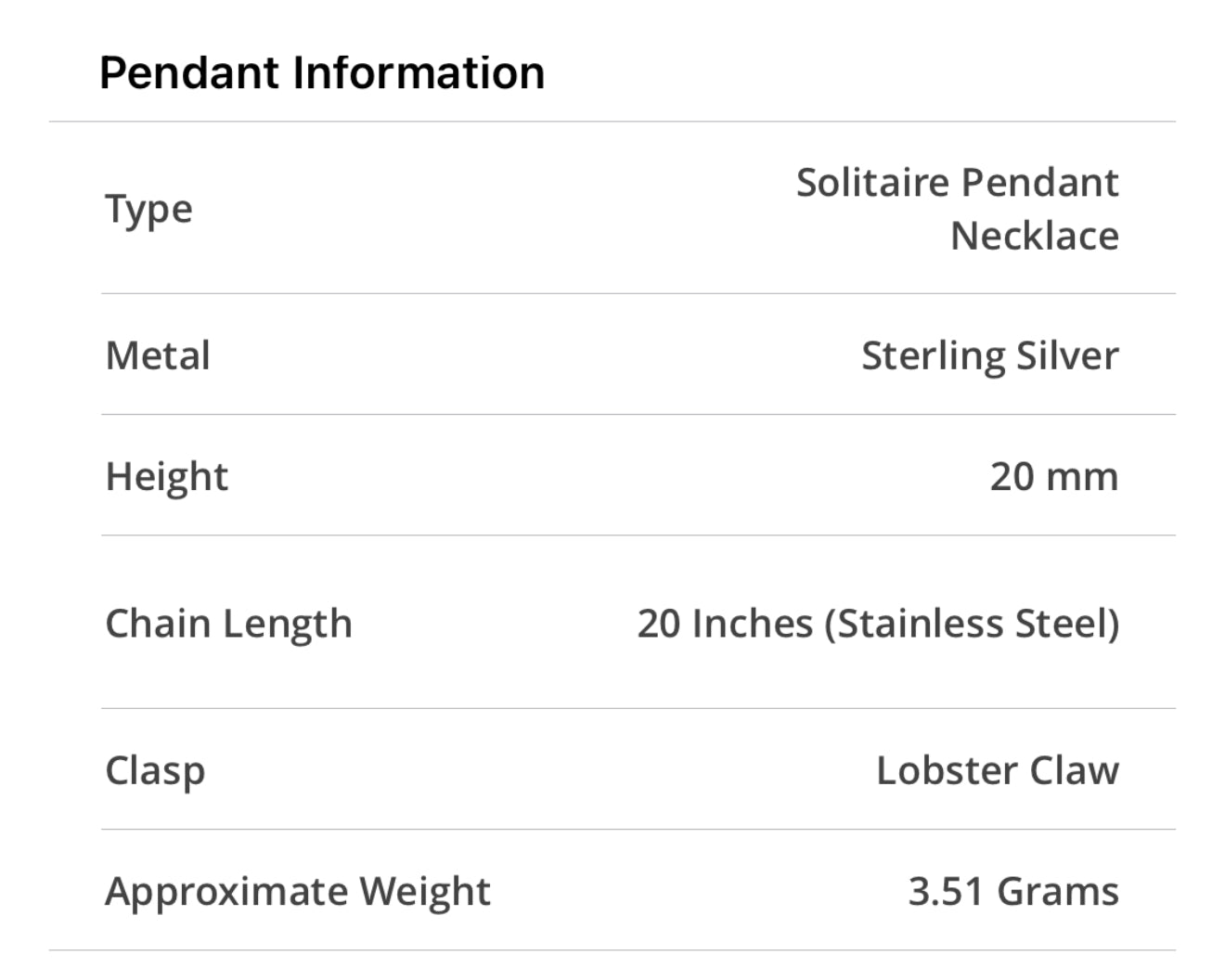
Task: Click the Pendant Information heading
Action: (x=322, y=73)
